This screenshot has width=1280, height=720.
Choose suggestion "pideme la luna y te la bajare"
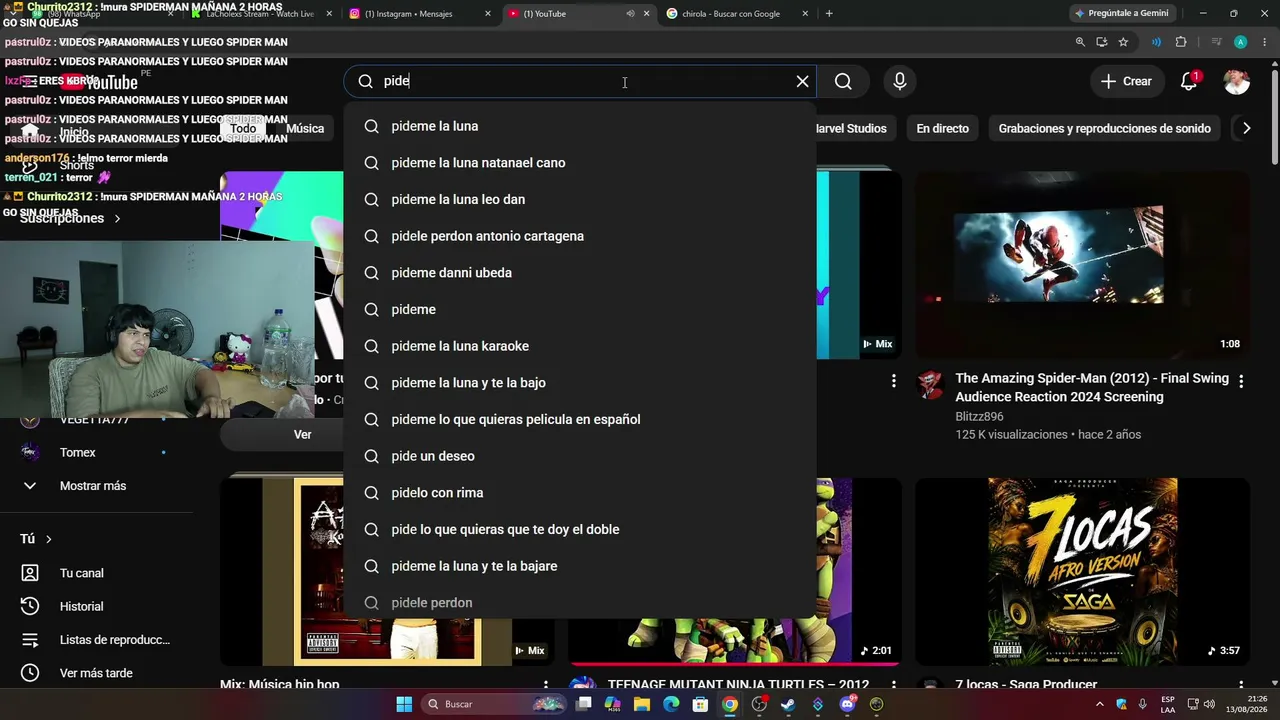tap(580, 566)
